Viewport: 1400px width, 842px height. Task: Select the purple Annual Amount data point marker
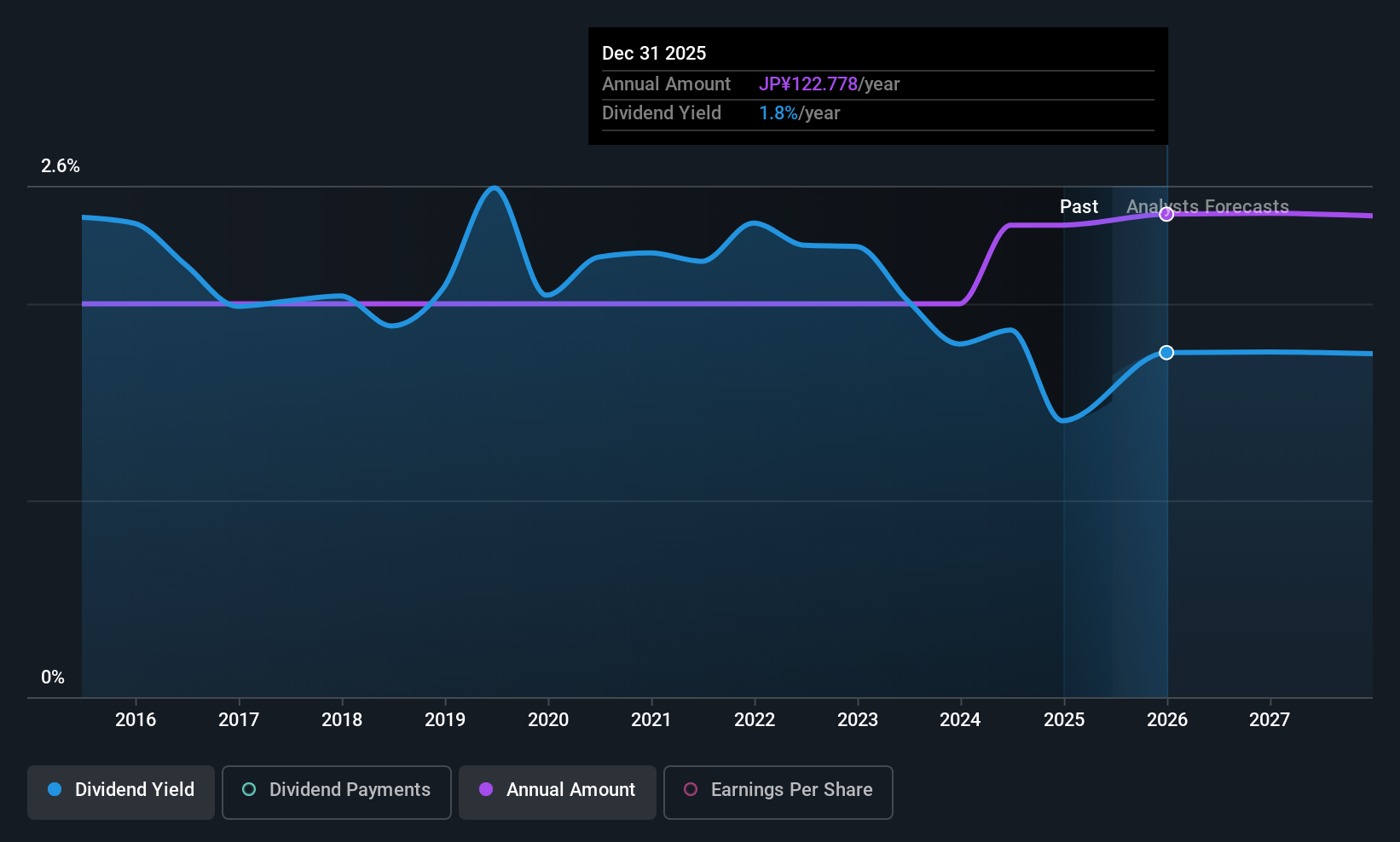coord(1166,214)
